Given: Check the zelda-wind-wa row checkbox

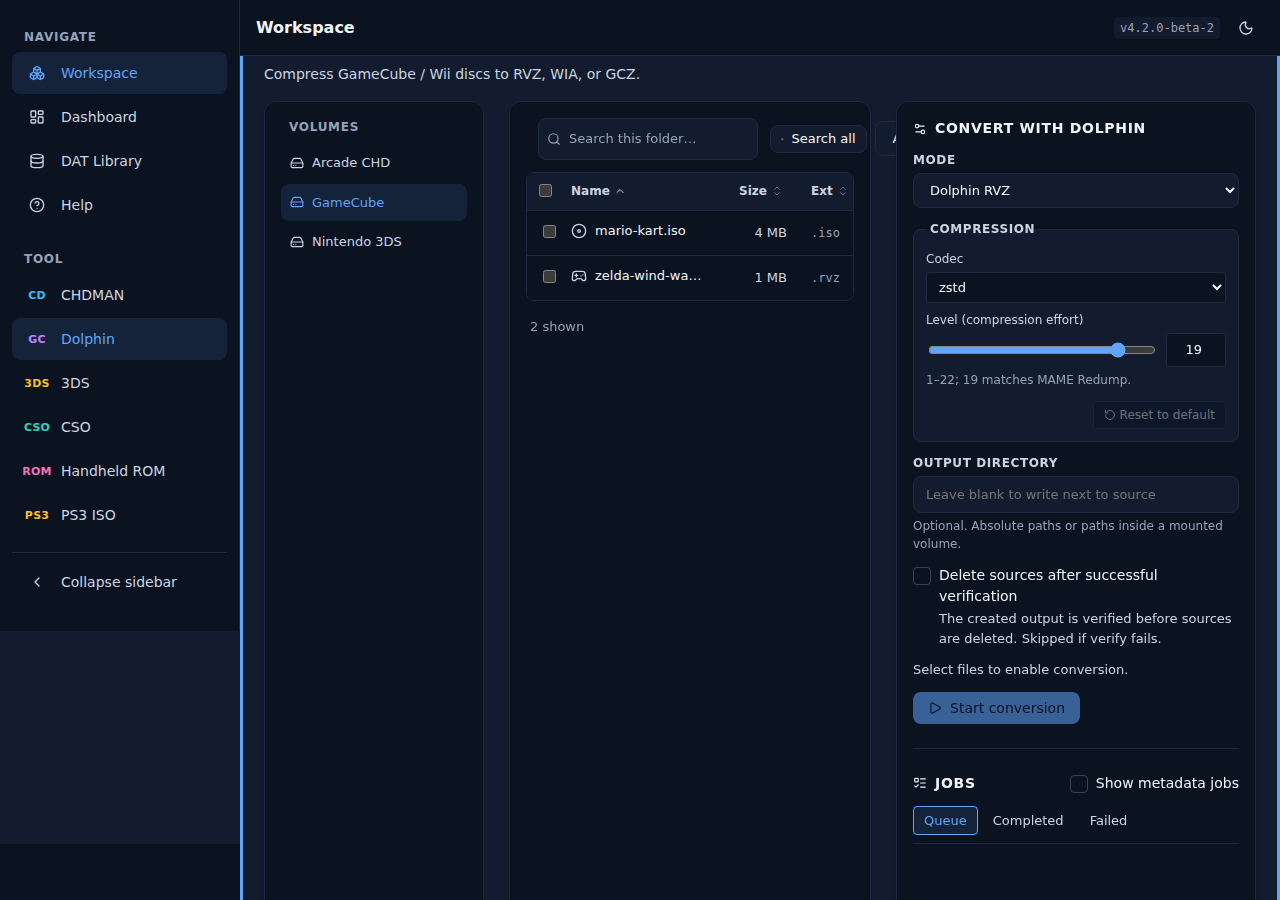Looking at the screenshot, I should (549, 277).
